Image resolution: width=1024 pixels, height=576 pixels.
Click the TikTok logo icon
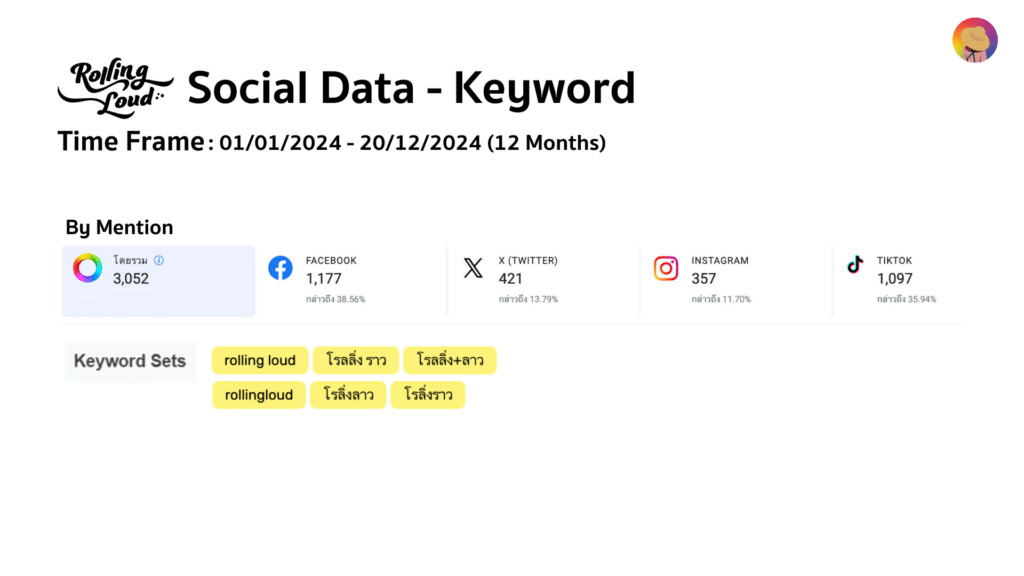855,264
